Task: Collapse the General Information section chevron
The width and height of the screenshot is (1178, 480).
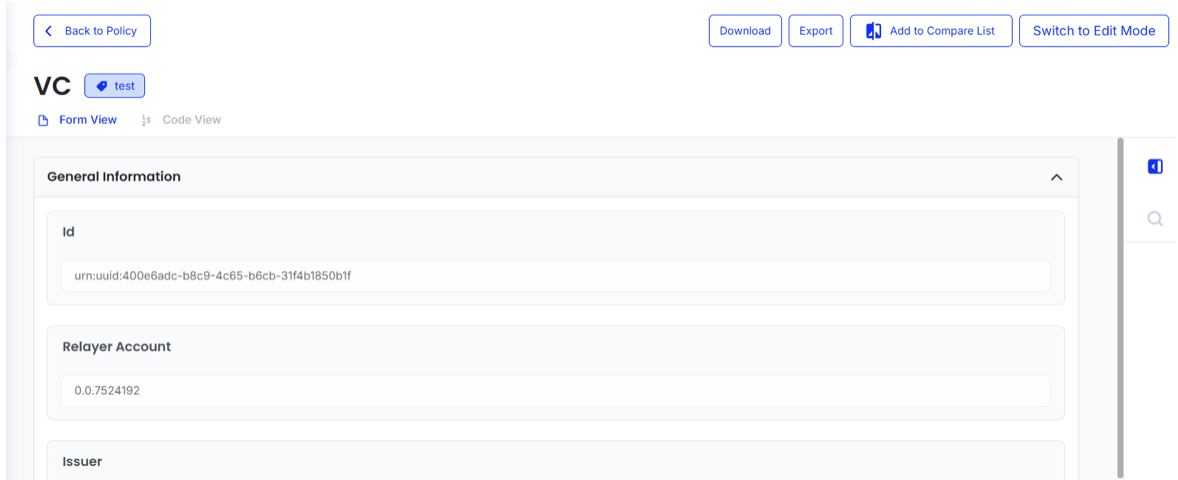Action: click(x=1056, y=177)
